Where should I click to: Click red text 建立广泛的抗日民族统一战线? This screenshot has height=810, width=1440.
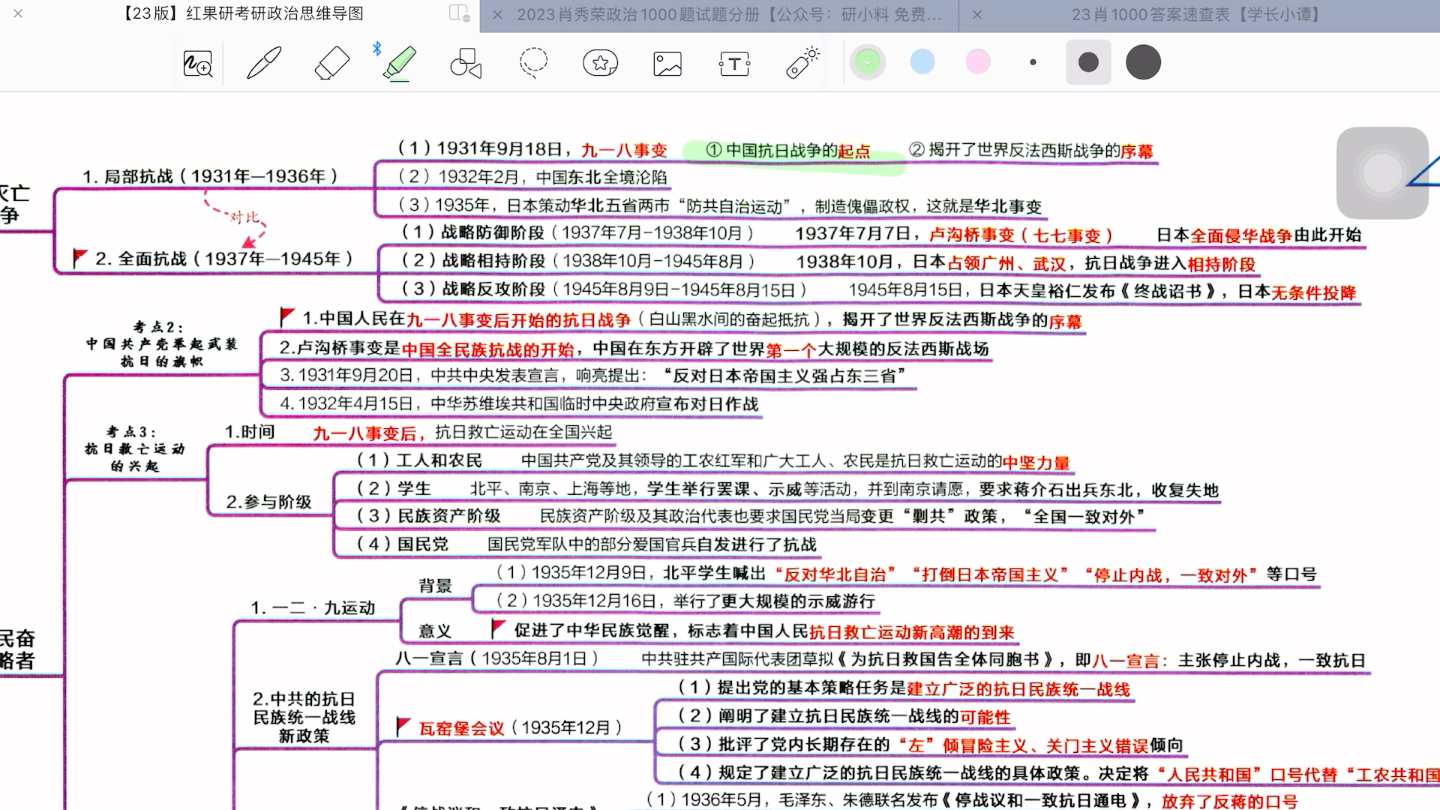(1018, 689)
